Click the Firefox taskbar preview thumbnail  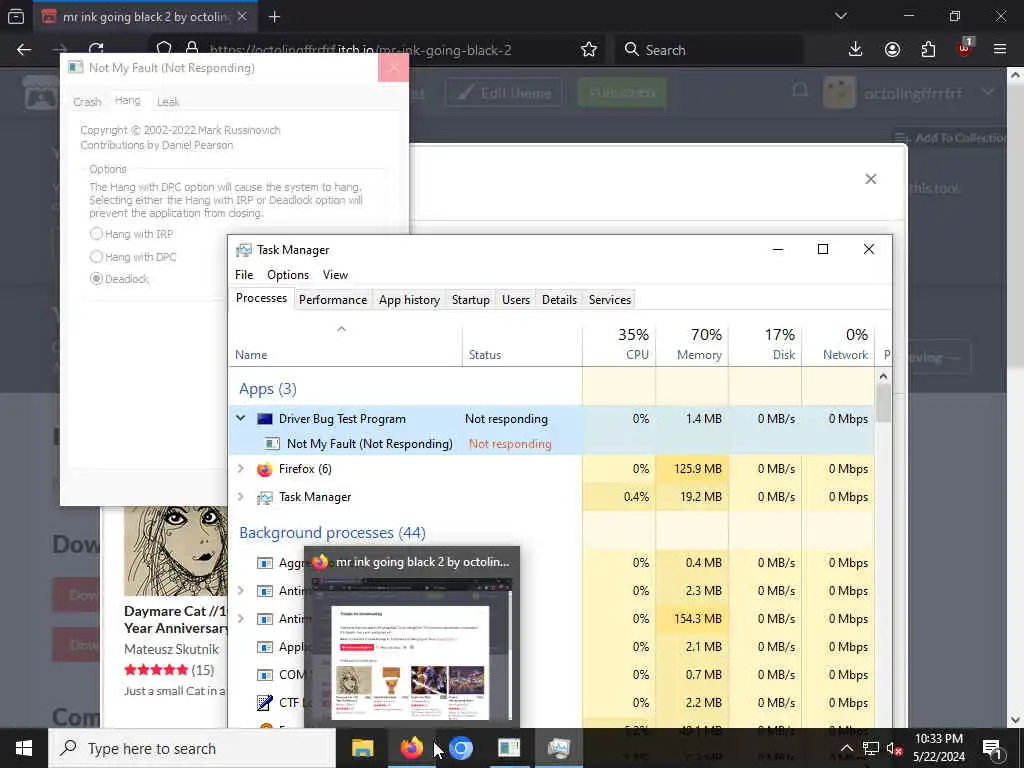click(x=411, y=649)
